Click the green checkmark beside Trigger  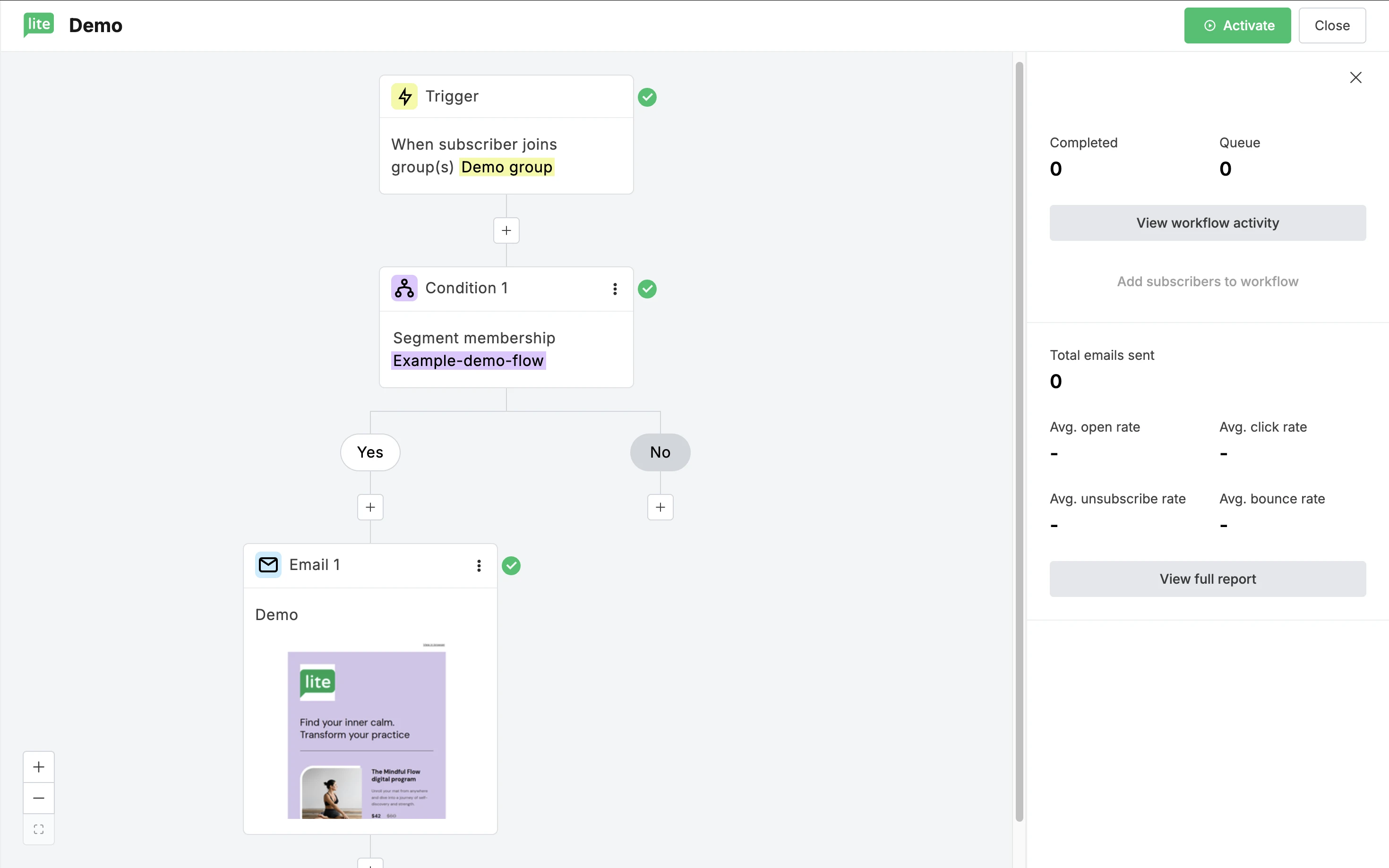[647, 97]
